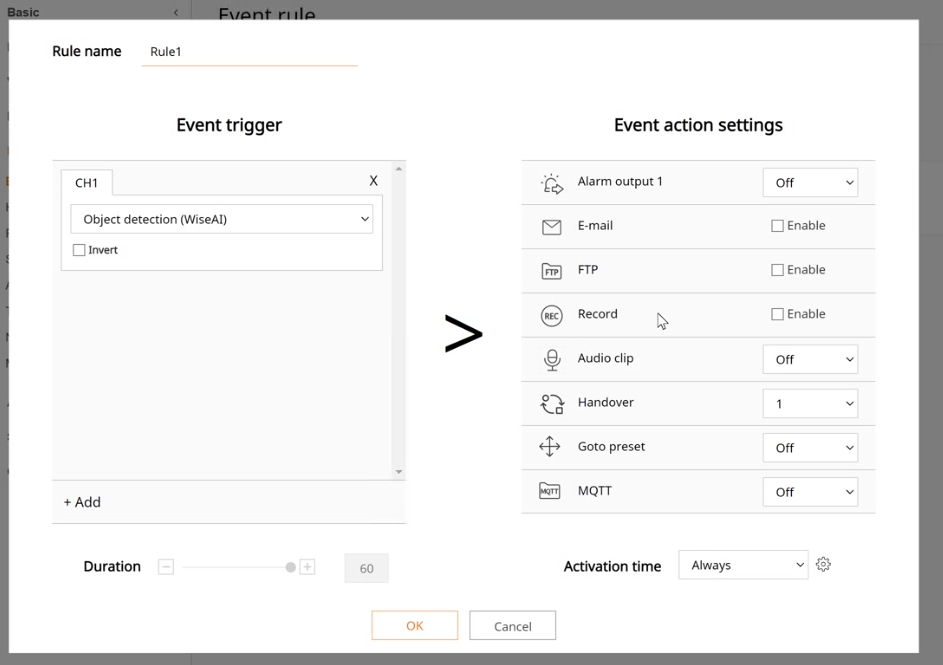Click the Duration slider handle

(290, 567)
